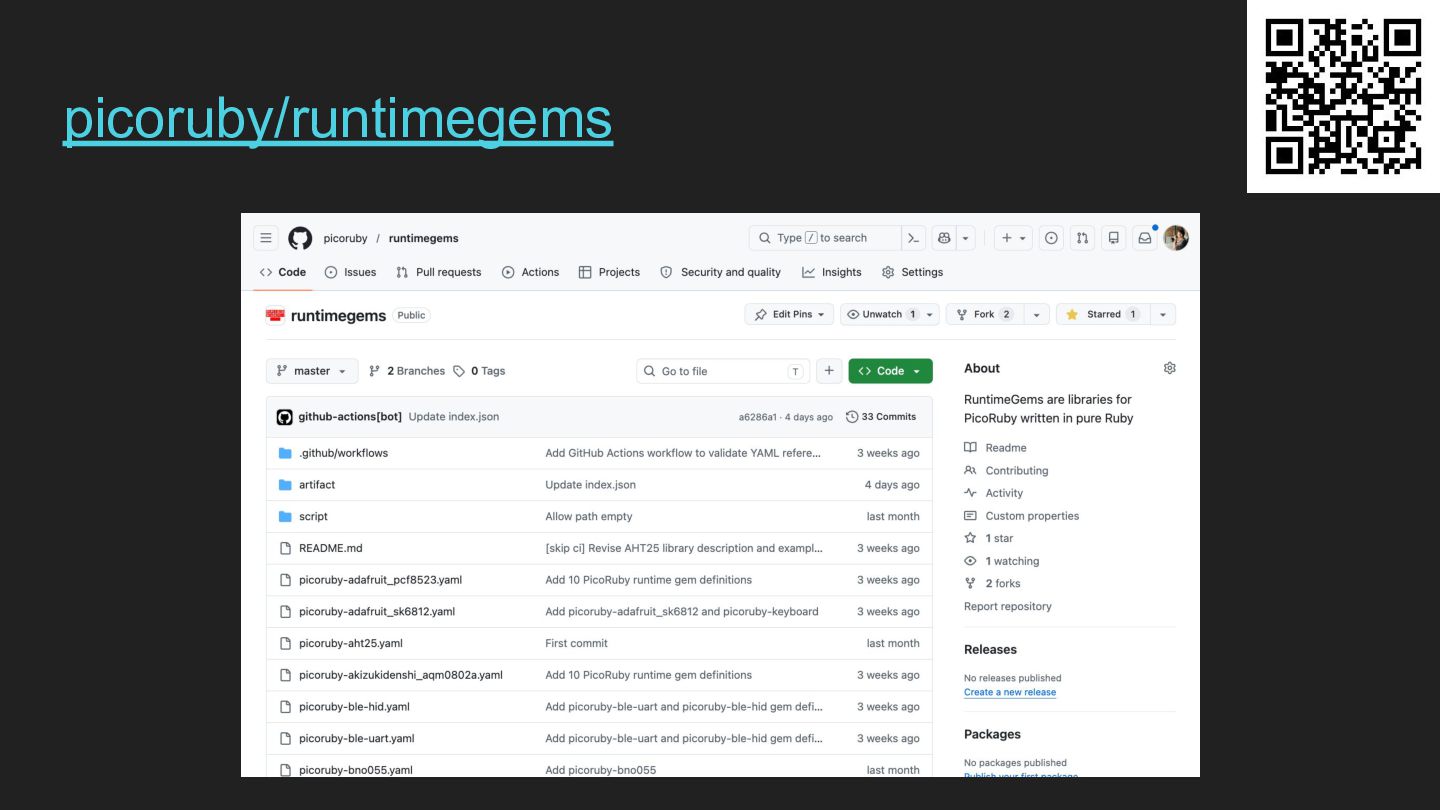Screen dimensions: 1440x810
Task: Open the Allow path empty commit message
Action: (589, 517)
